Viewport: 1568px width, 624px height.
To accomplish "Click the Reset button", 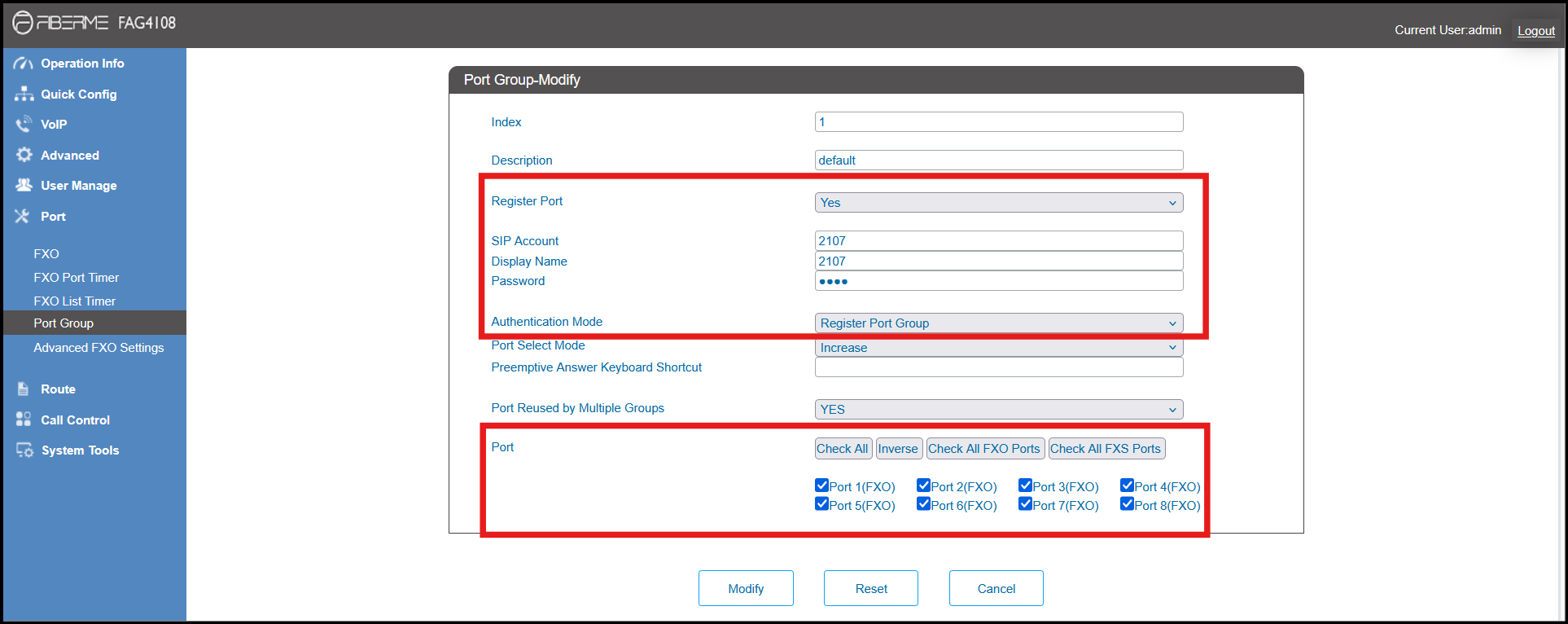I will point(871,588).
